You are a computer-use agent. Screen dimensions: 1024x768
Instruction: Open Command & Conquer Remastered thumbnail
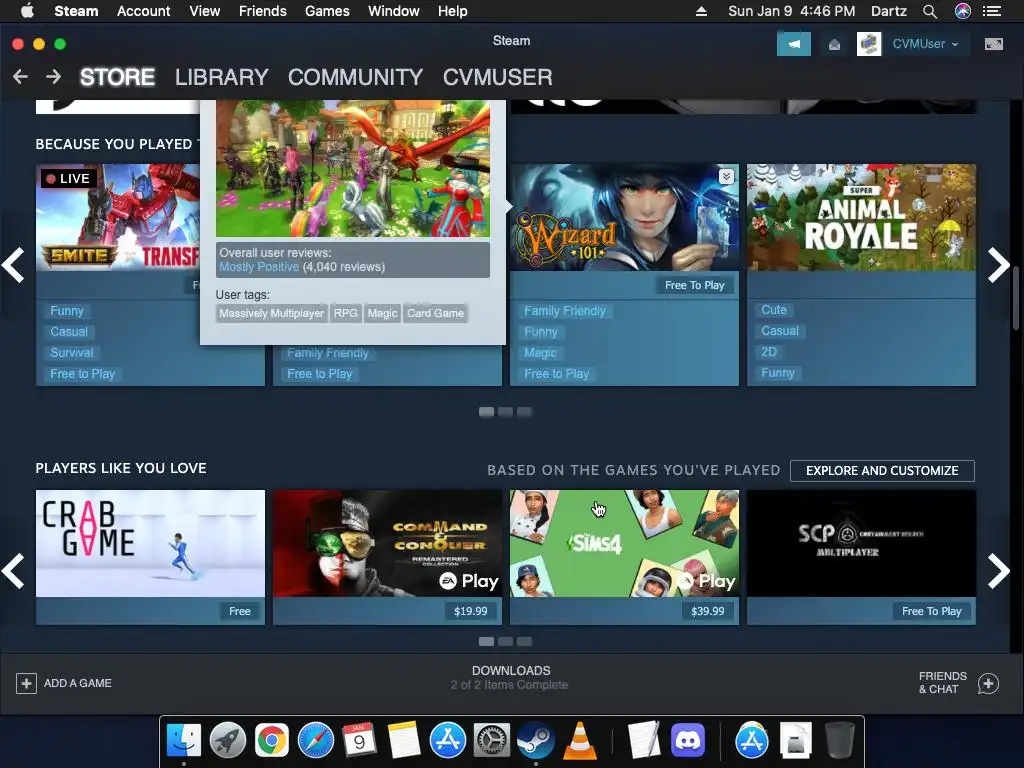click(387, 543)
